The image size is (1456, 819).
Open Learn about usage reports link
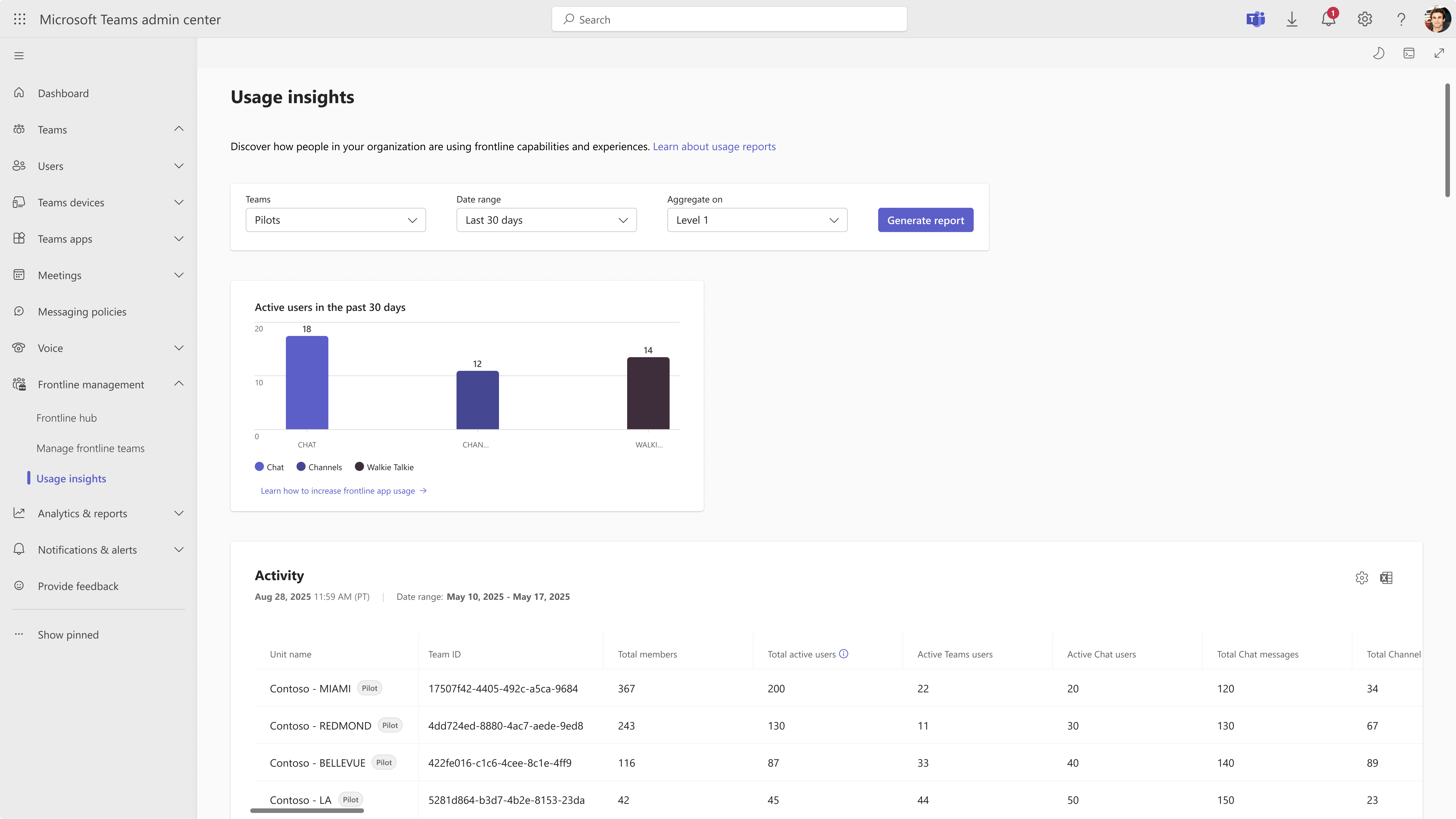[714, 146]
